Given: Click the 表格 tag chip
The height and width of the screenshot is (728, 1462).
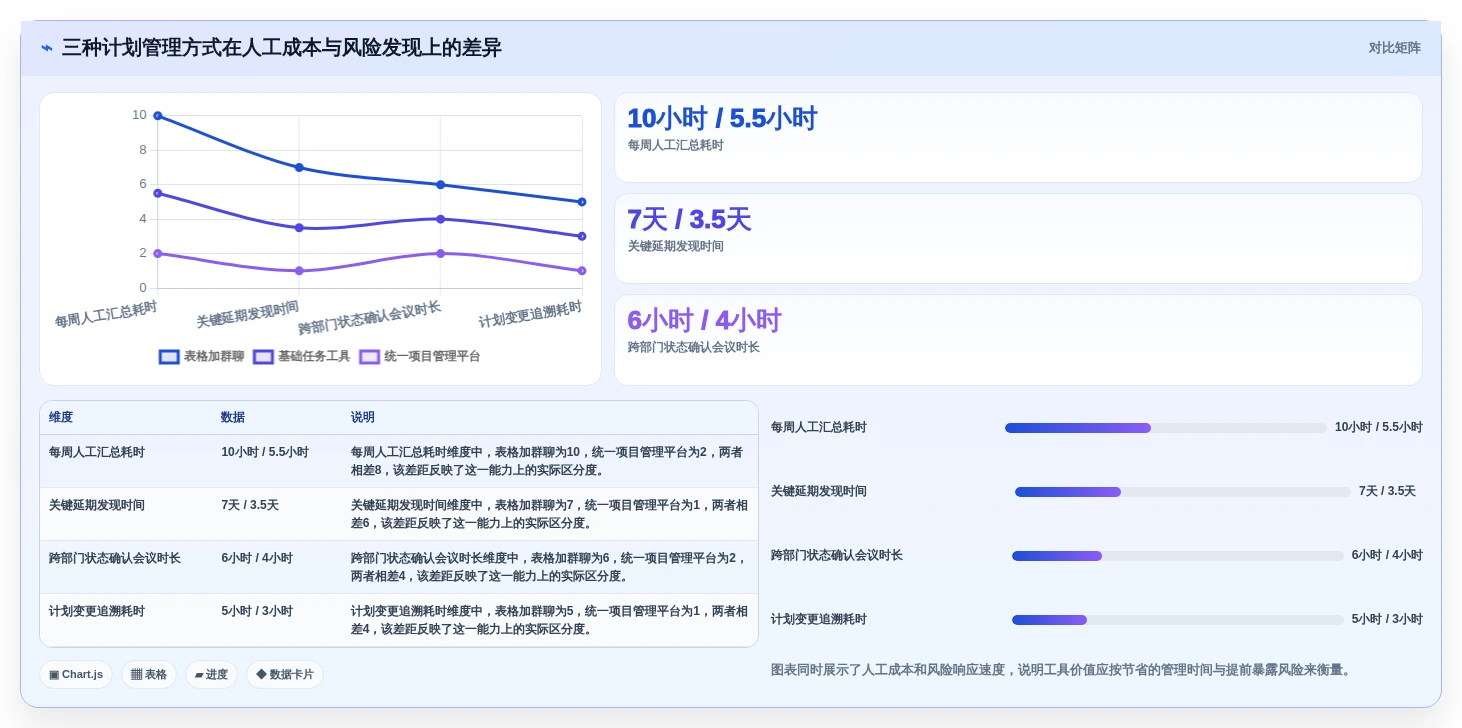Looking at the screenshot, I should [149, 674].
